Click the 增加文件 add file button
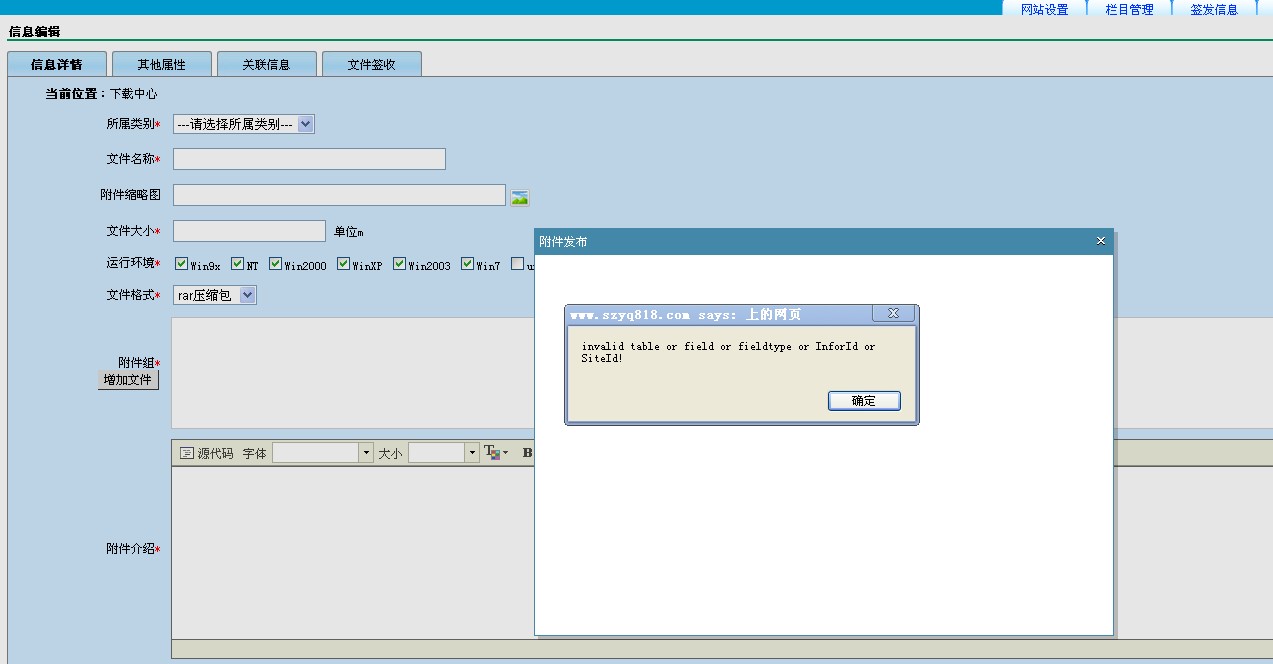Screen dimensions: 1273x664 tap(128, 380)
